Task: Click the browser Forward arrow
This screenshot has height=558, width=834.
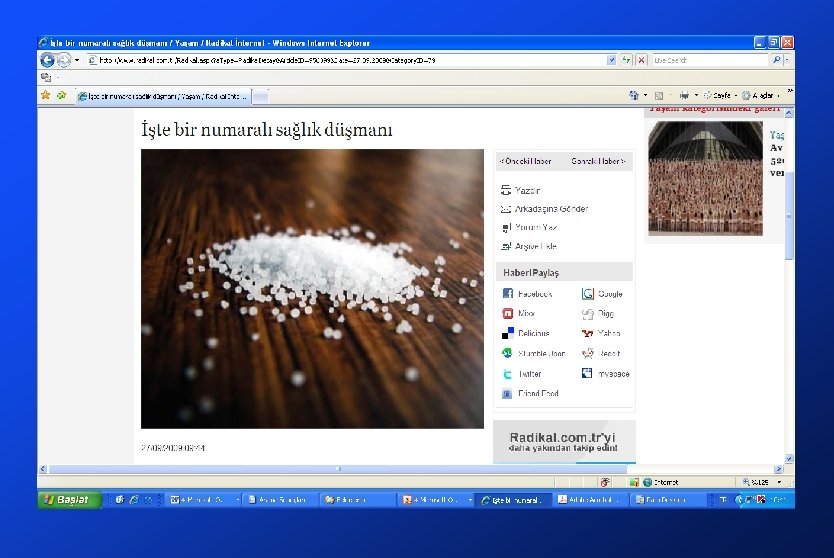Action: (64, 60)
